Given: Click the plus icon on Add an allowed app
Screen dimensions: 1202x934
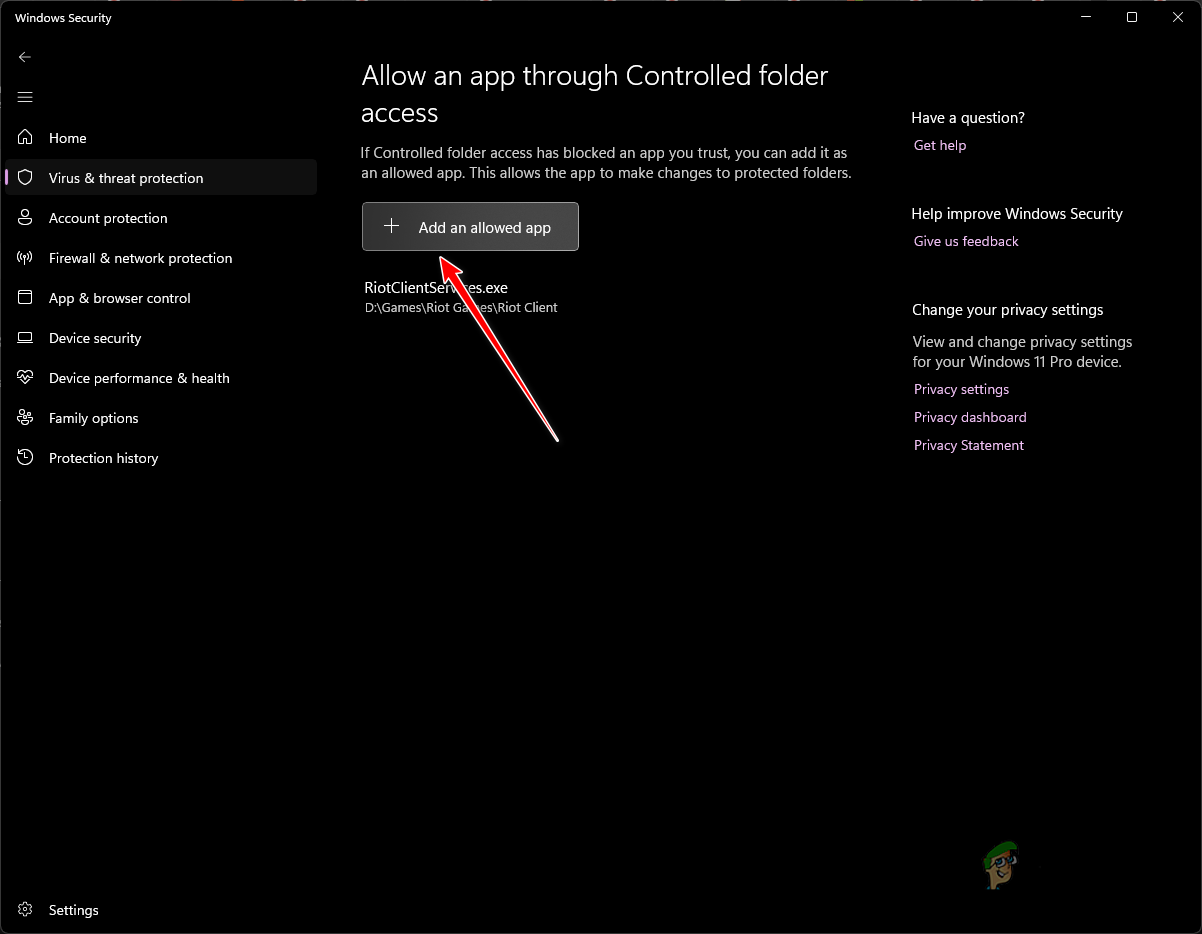Looking at the screenshot, I should point(391,226).
